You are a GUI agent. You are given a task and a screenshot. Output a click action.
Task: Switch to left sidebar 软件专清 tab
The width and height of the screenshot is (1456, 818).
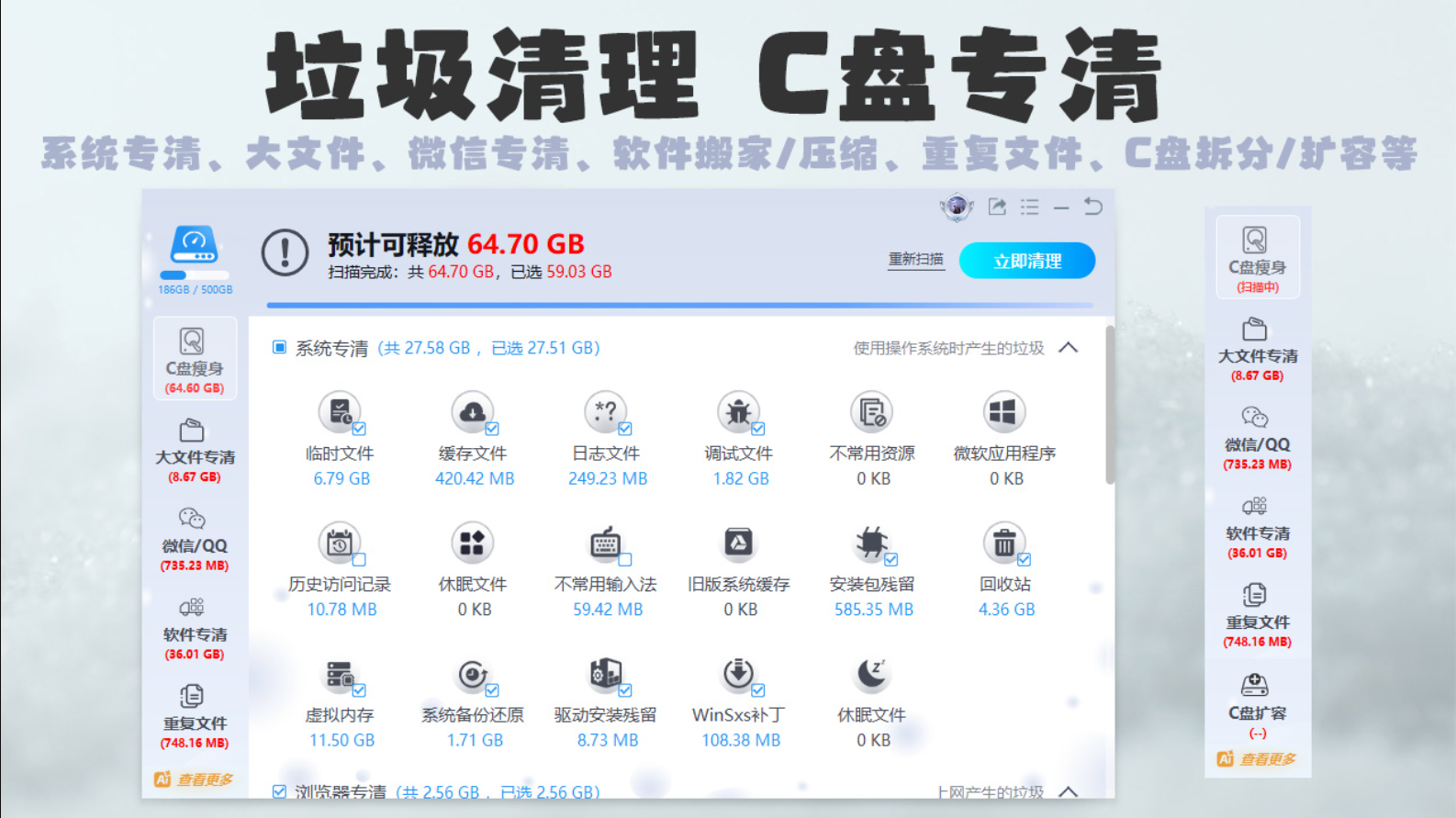point(195,629)
